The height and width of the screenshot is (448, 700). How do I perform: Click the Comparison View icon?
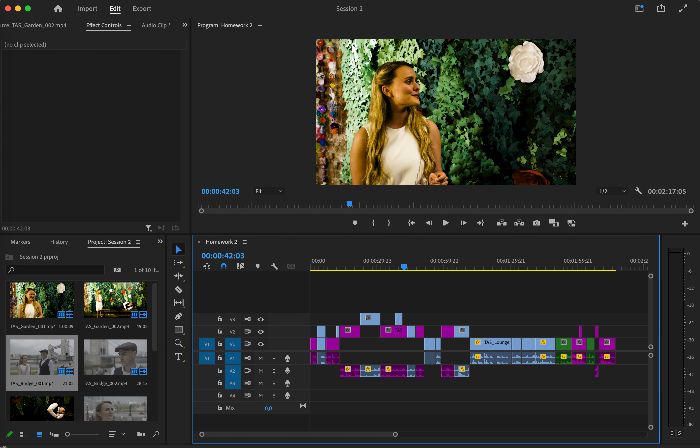point(554,223)
